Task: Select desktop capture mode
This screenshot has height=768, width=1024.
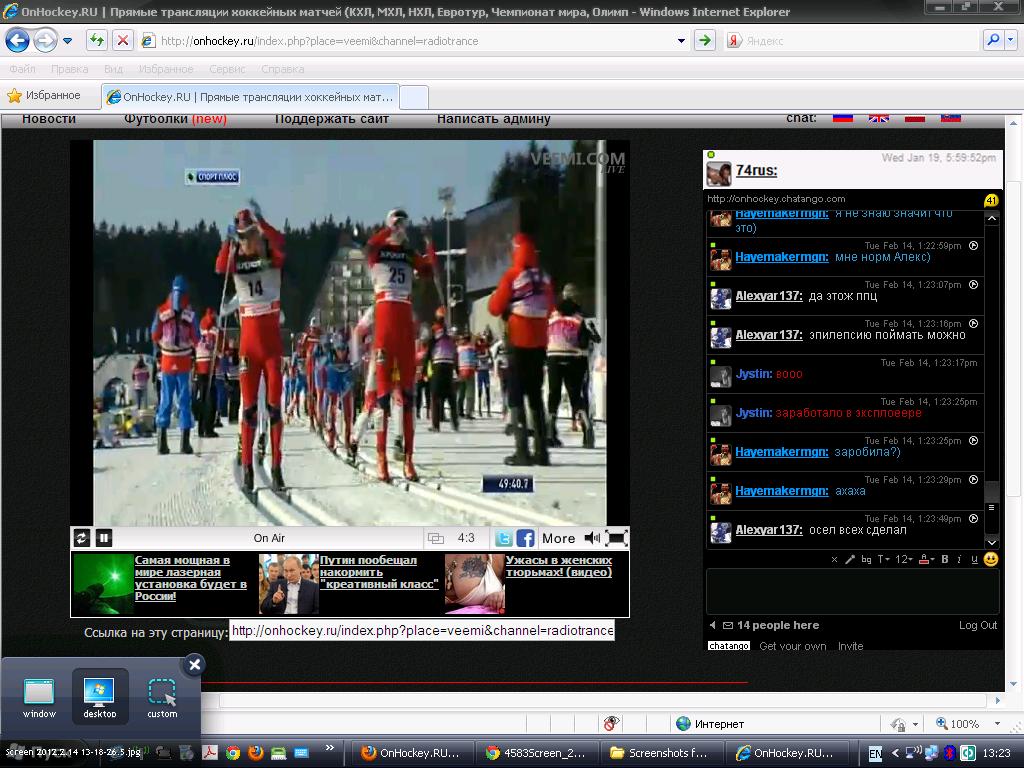Action: tap(100, 696)
